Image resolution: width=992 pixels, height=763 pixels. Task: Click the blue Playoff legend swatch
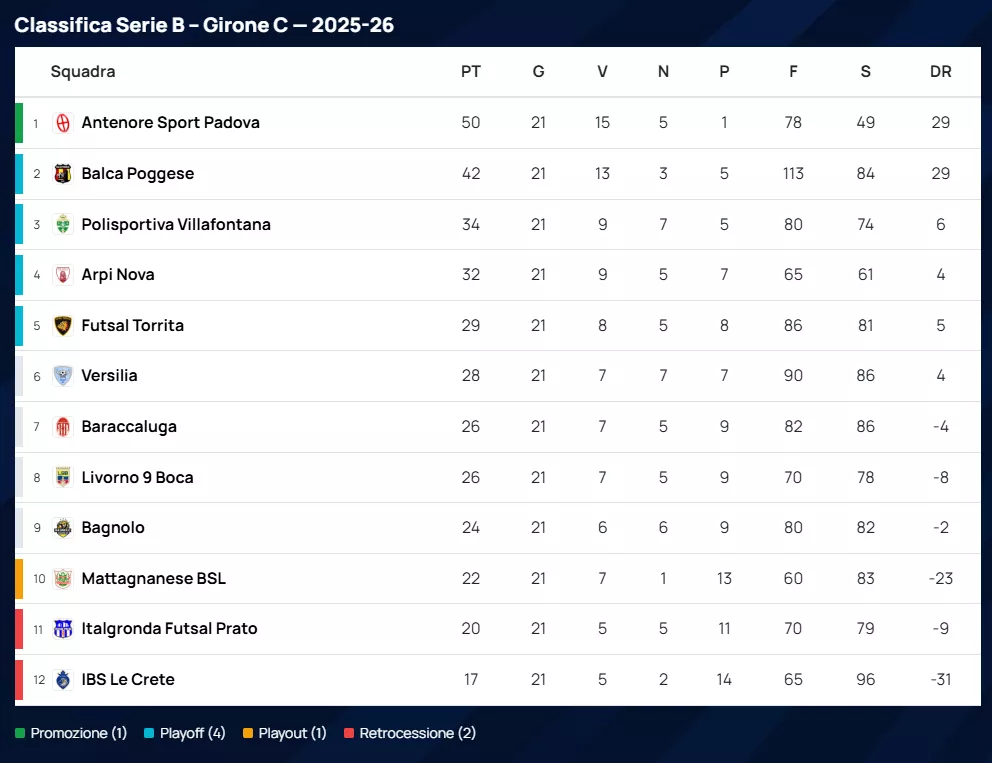click(x=149, y=733)
